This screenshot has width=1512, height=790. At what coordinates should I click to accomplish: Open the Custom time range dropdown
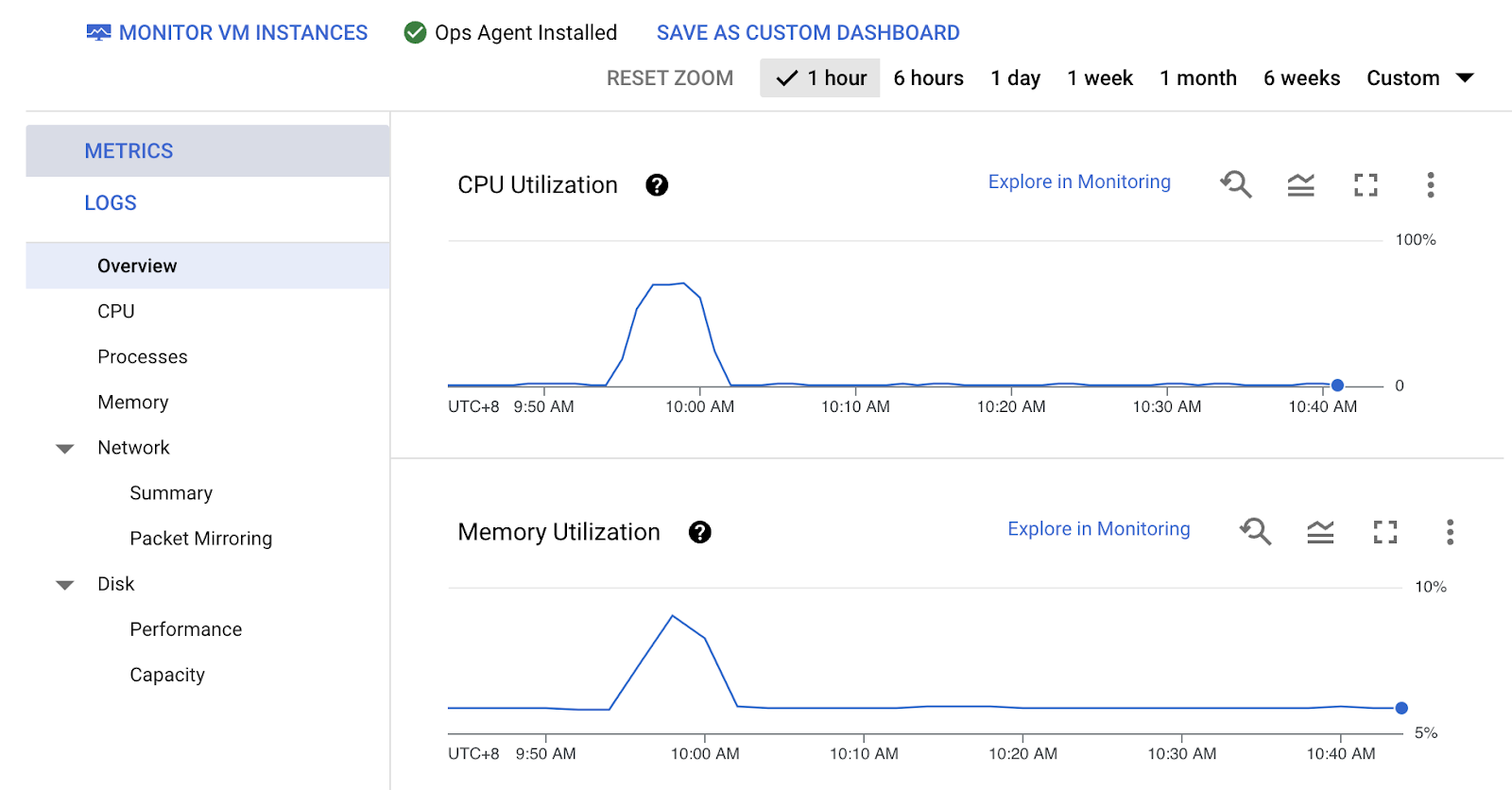click(1419, 78)
